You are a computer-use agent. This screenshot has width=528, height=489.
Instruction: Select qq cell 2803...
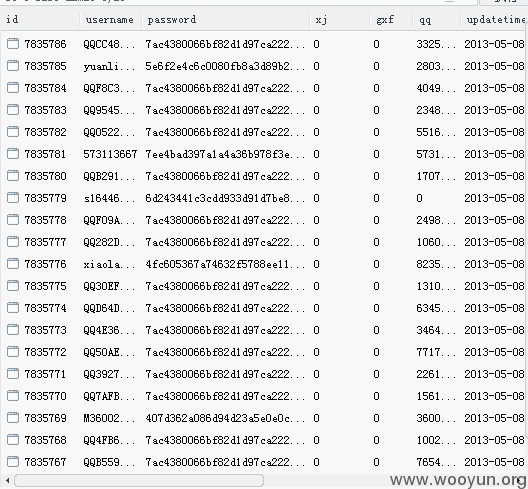(436, 66)
